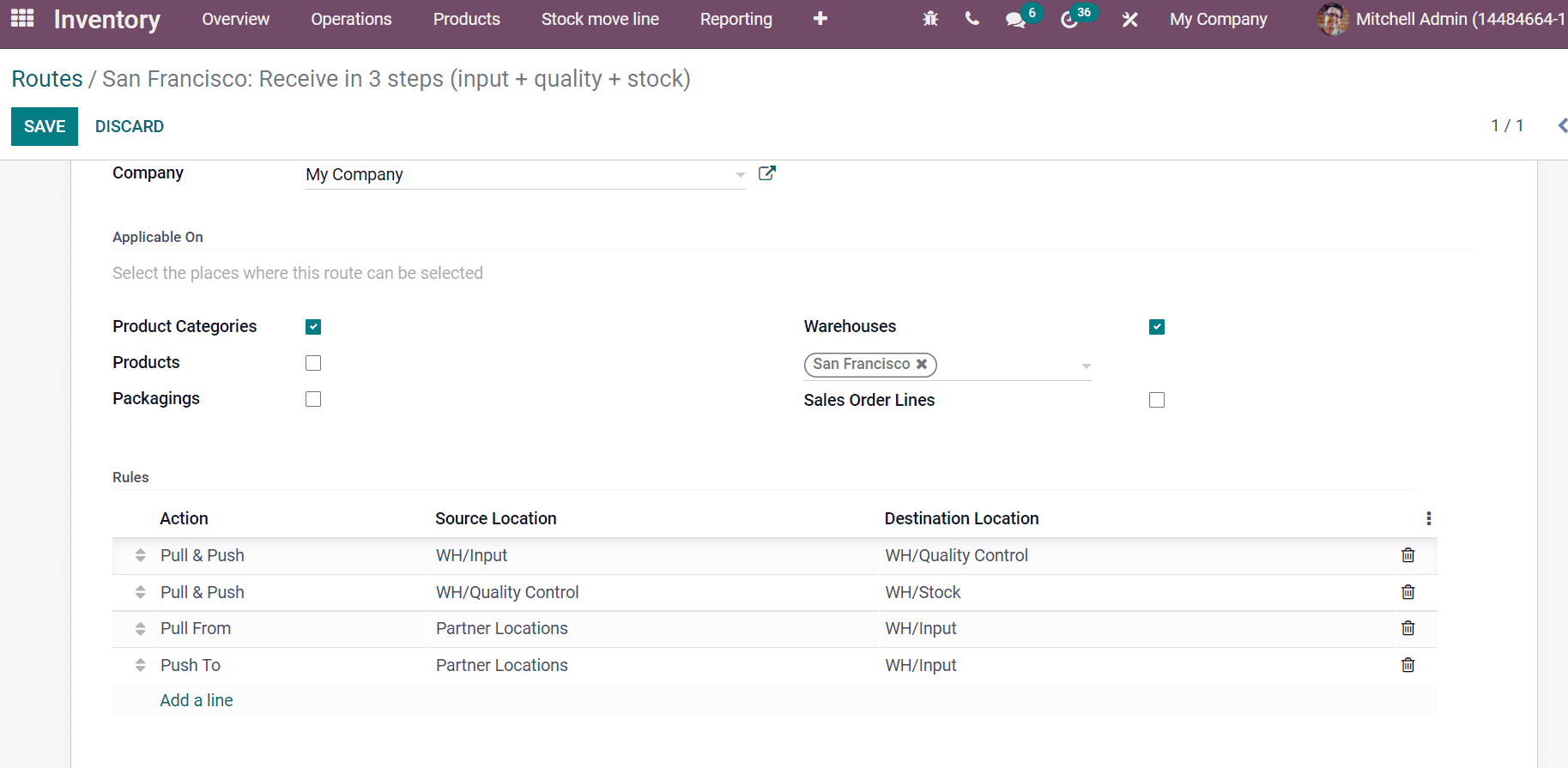Uncheck the Warehouses checkbox

(1157, 327)
